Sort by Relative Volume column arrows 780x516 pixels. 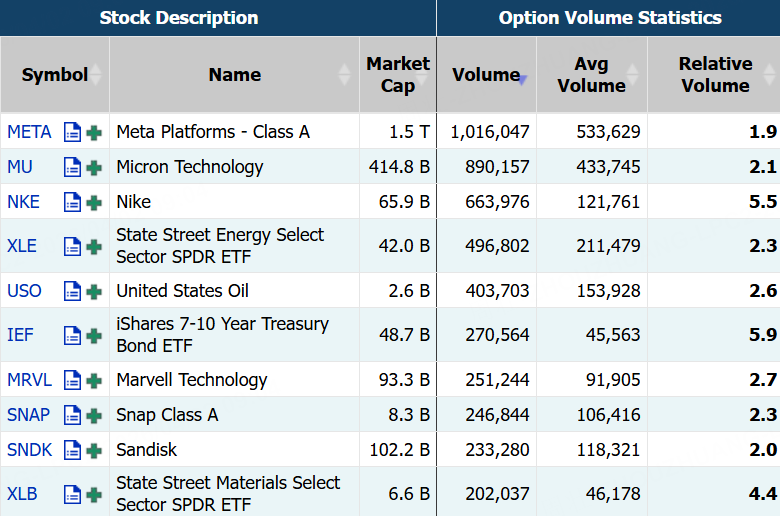pos(769,75)
